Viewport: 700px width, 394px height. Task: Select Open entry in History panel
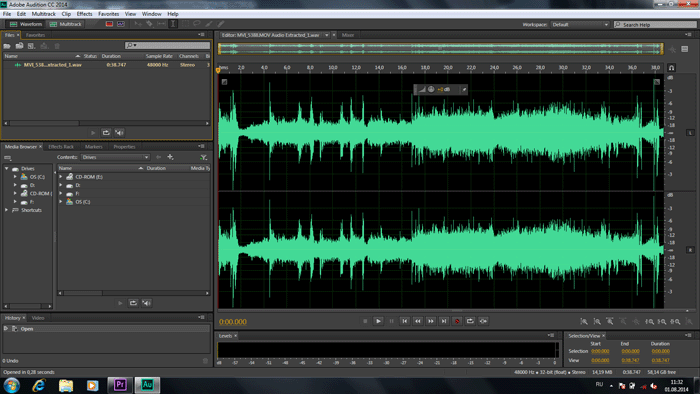point(106,329)
